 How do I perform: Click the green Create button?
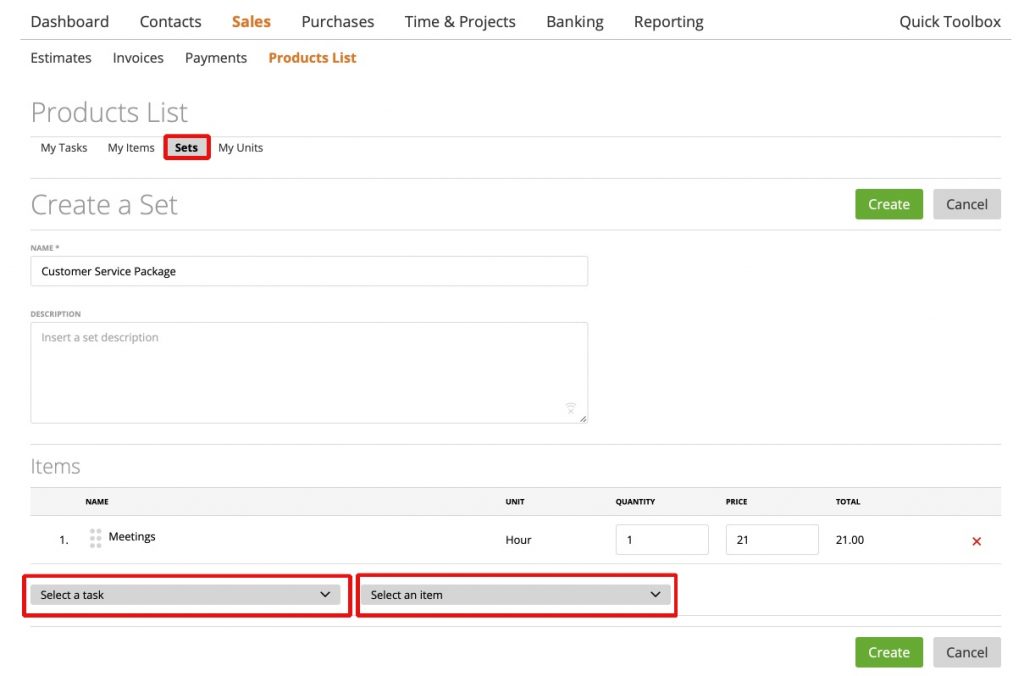[x=888, y=204]
